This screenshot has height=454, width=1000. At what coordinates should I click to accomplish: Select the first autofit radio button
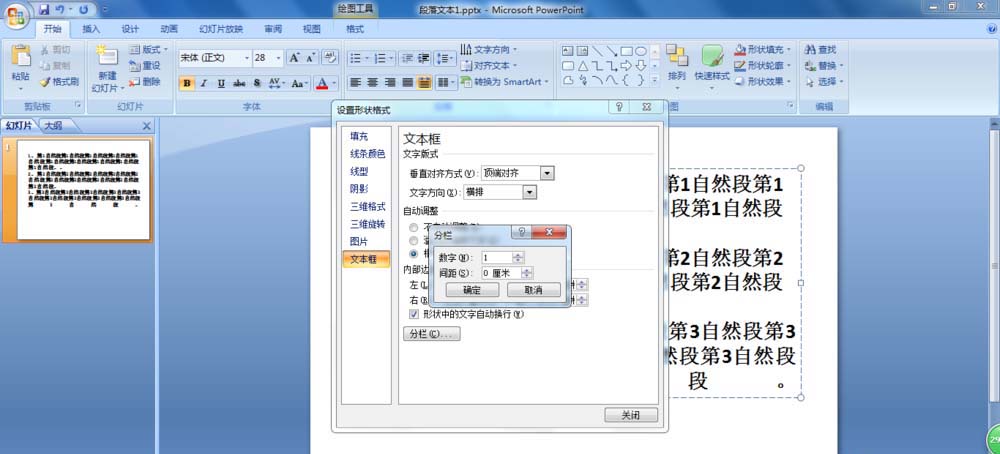coord(414,227)
